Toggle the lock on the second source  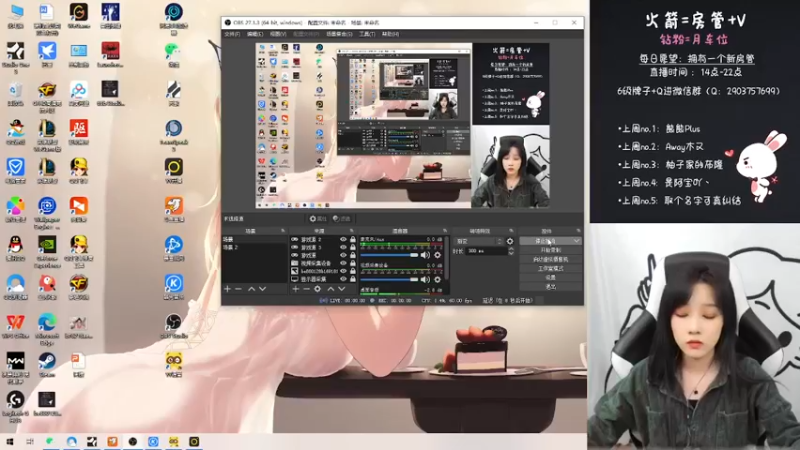tap(353, 247)
